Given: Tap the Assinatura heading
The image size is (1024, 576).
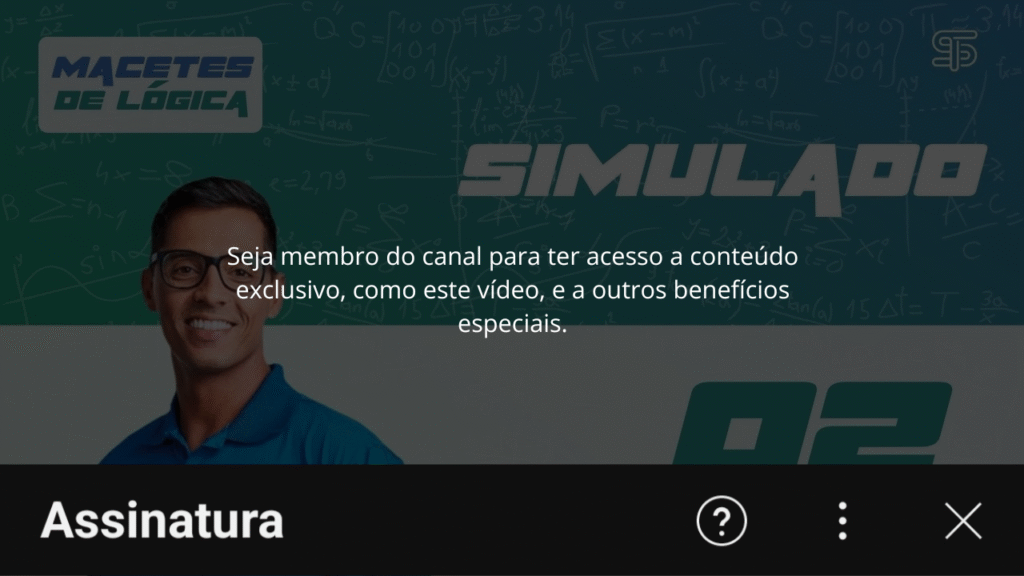Looking at the screenshot, I should [162, 520].
